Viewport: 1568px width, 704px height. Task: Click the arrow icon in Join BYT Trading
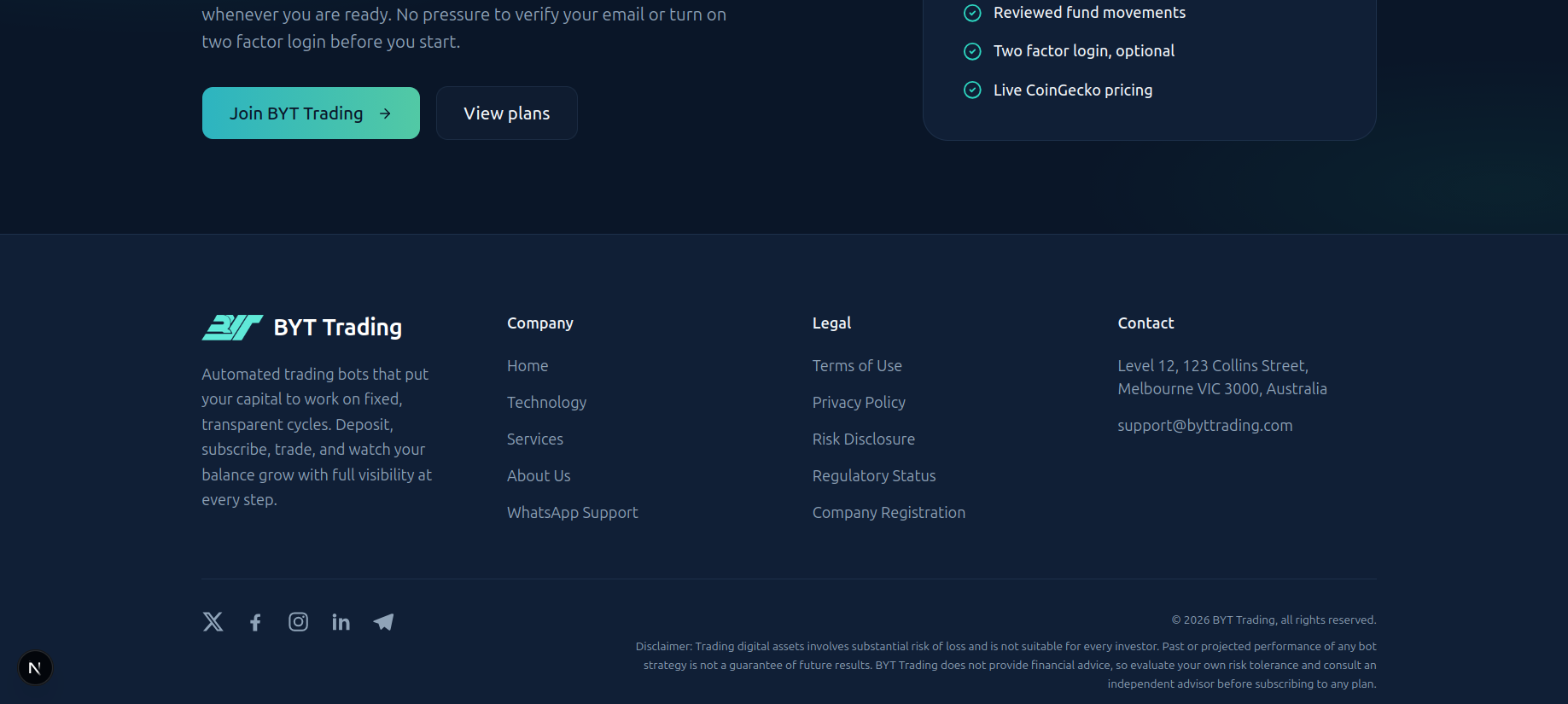[x=385, y=113]
